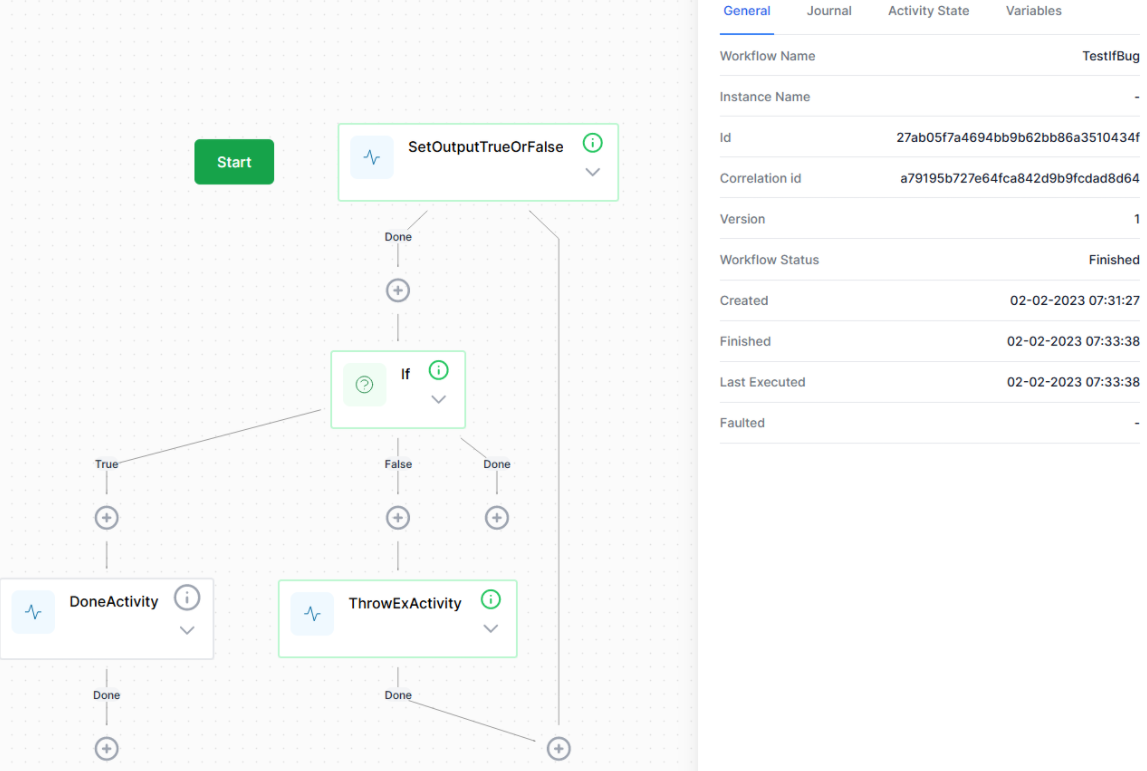Expand chevron on ThrowExActivity

491,628
